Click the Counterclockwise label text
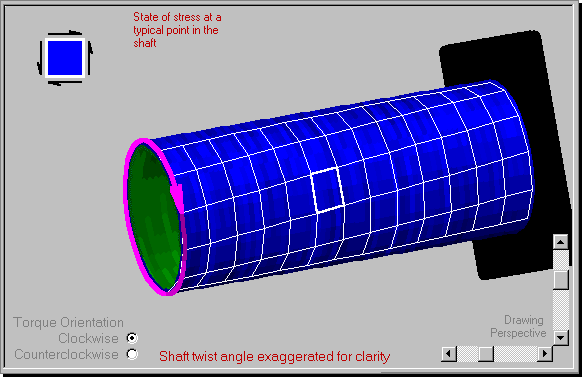582x377 pixels. pos(66,354)
